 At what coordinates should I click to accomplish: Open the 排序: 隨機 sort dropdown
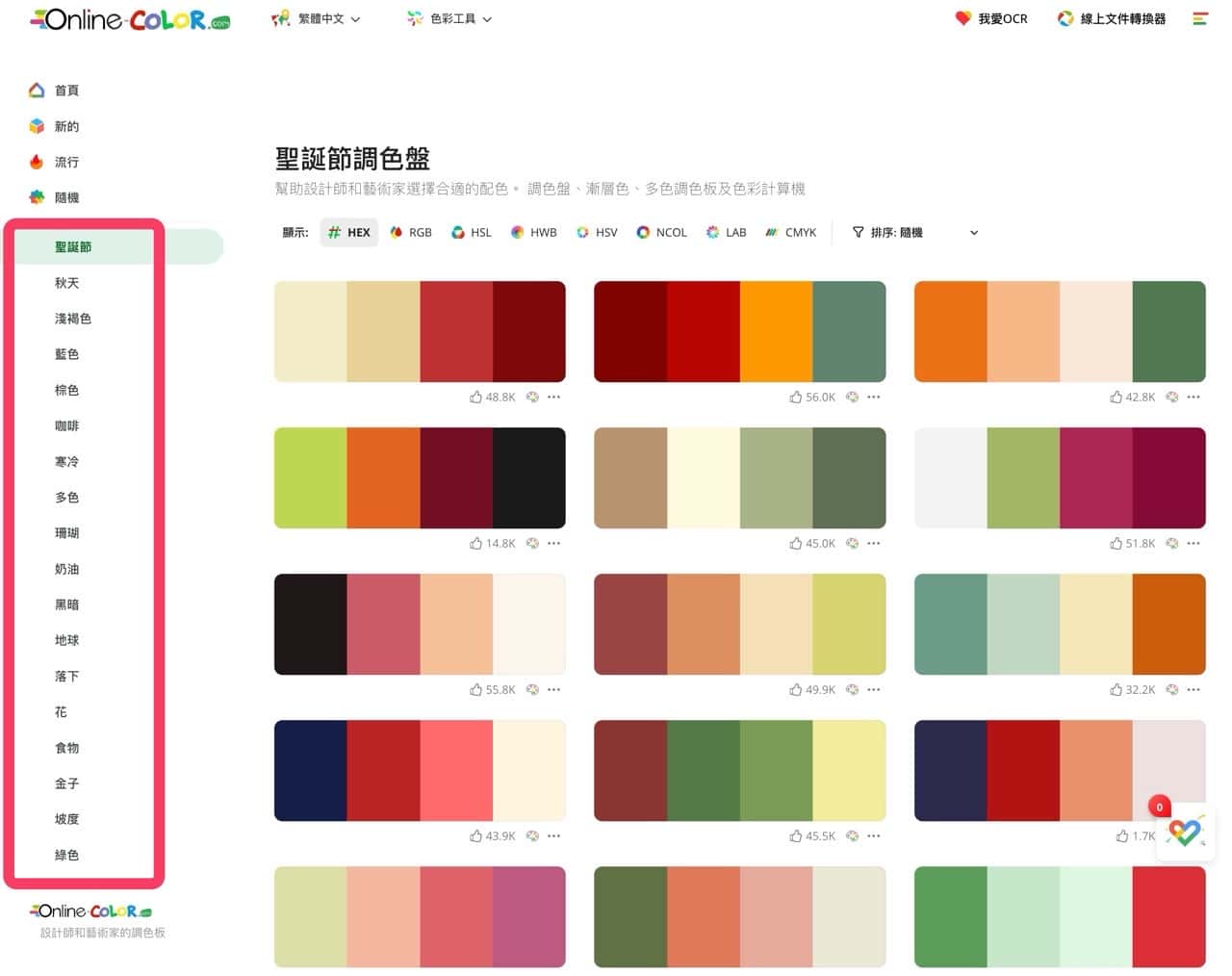[914, 232]
